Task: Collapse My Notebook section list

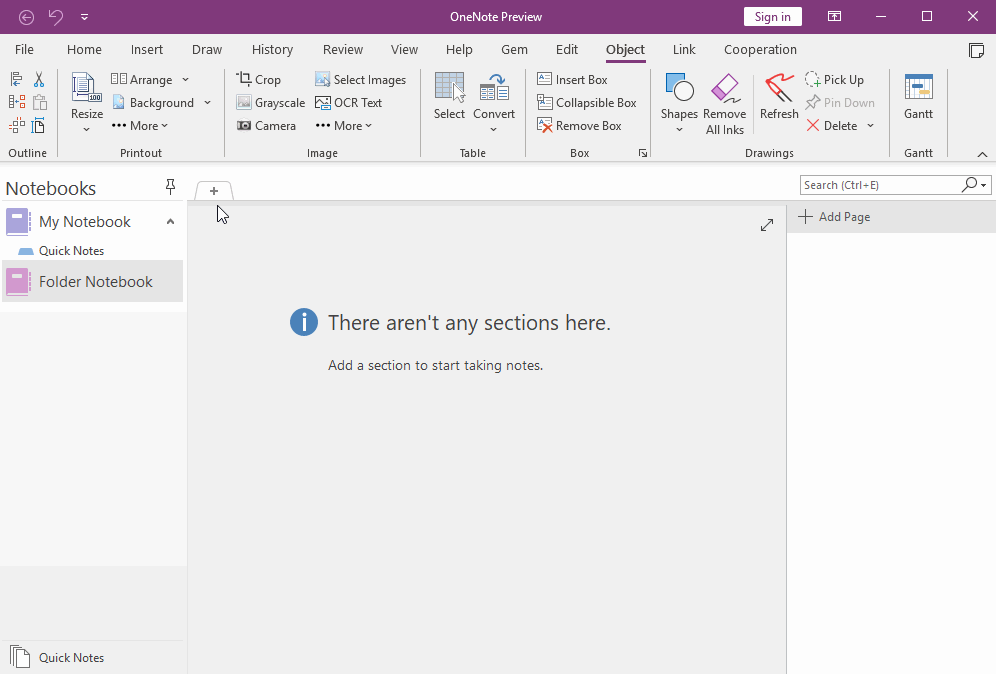Action: tap(170, 222)
